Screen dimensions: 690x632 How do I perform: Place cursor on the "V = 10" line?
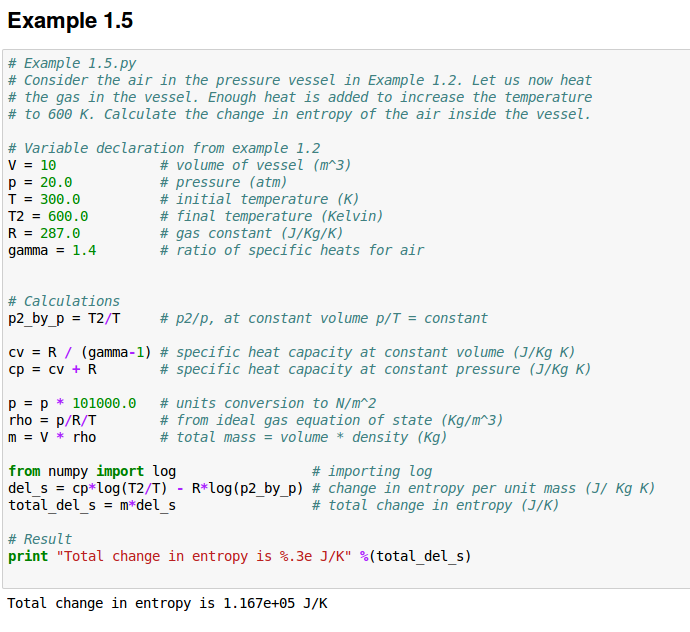click(32, 165)
